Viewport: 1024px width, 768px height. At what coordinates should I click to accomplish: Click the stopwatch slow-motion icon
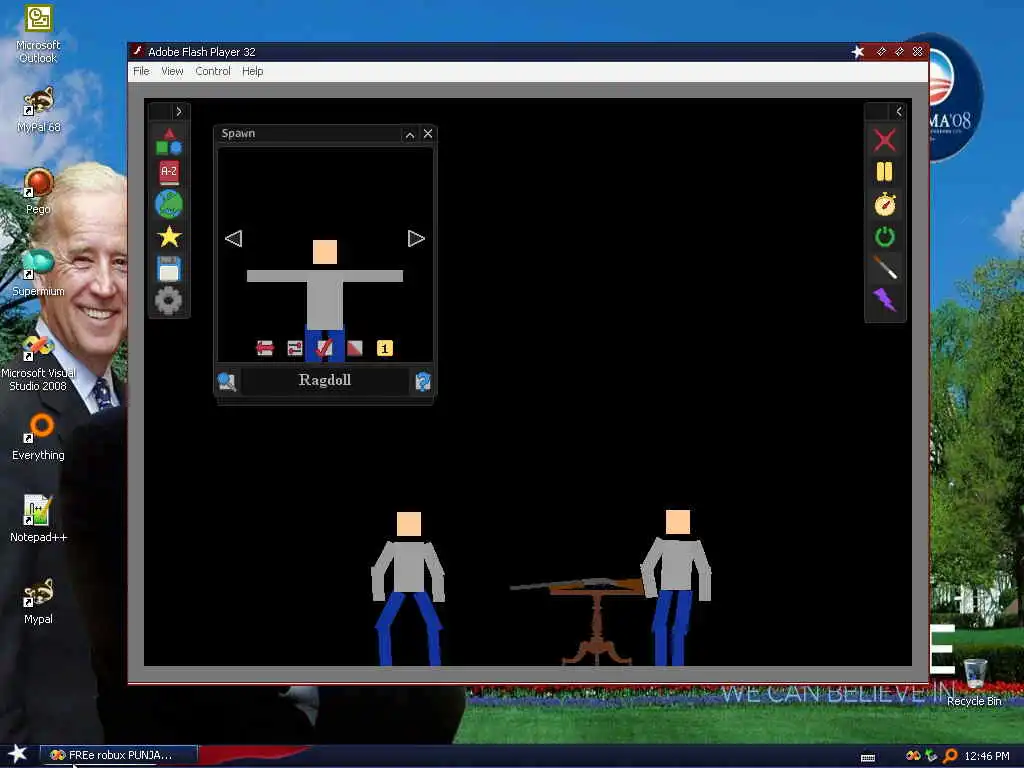pos(884,204)
